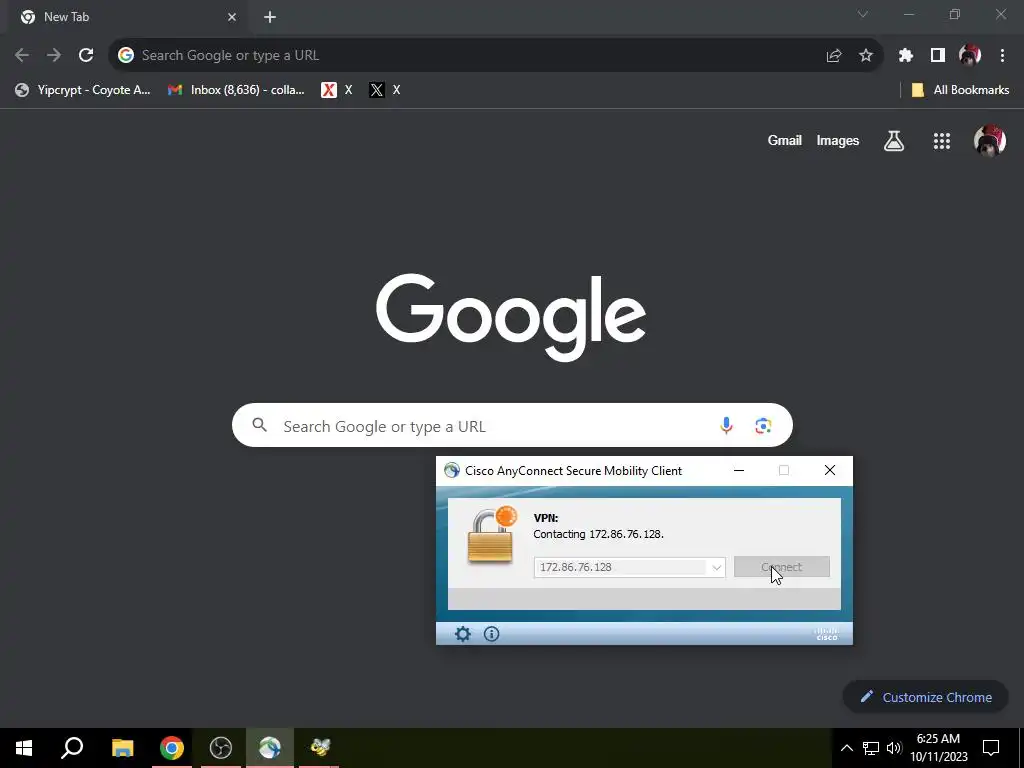Image resolution: width=1024 pixels, height=768 pixels.
Task: Open the All Bookmarks folder
Action: click(x=960, y=90)
